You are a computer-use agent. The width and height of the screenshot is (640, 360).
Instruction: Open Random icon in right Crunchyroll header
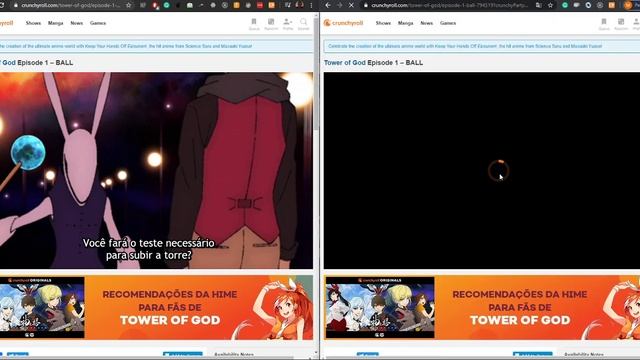tap(621, 24)
